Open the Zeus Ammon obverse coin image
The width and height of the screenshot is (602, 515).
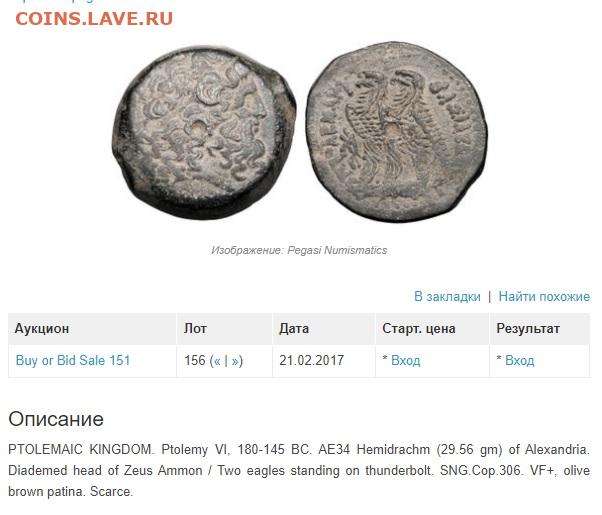click(x=204, y=133)
